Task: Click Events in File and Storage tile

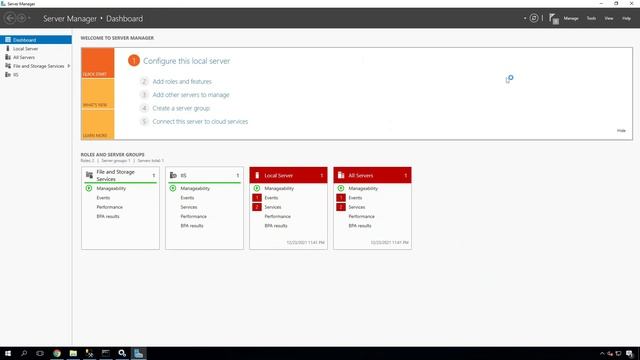Action: pos(103,198)
